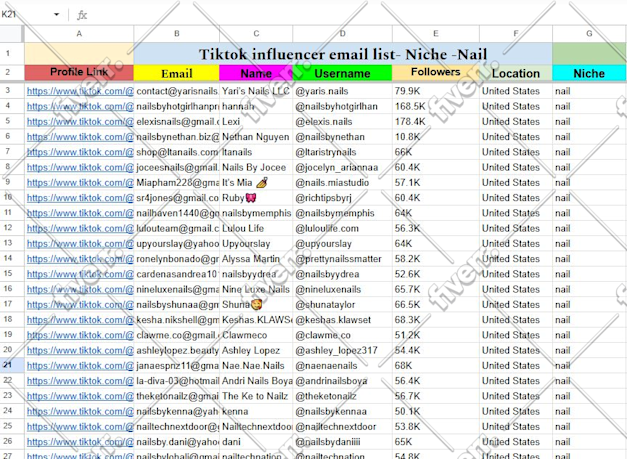Screen dimensions: 627x459
Task: Click the 'Followers' header cell
Action: point(435,73)
